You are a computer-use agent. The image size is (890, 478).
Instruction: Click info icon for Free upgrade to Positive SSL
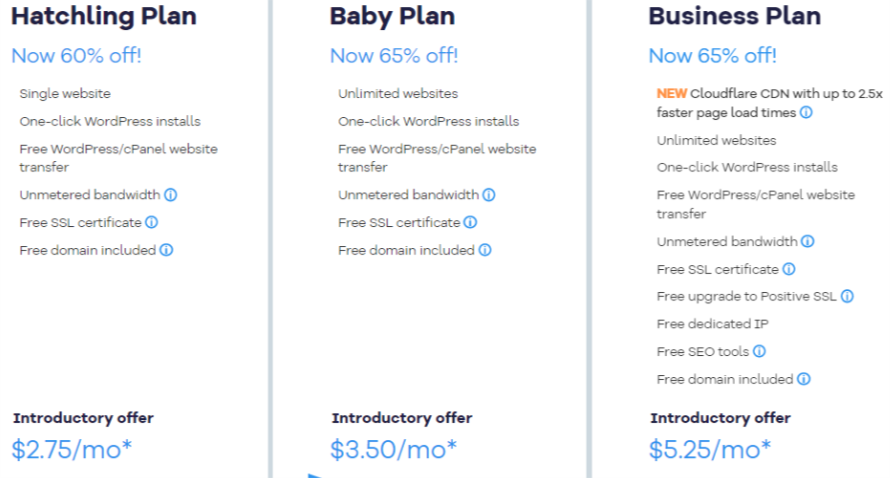pos(847,296)
